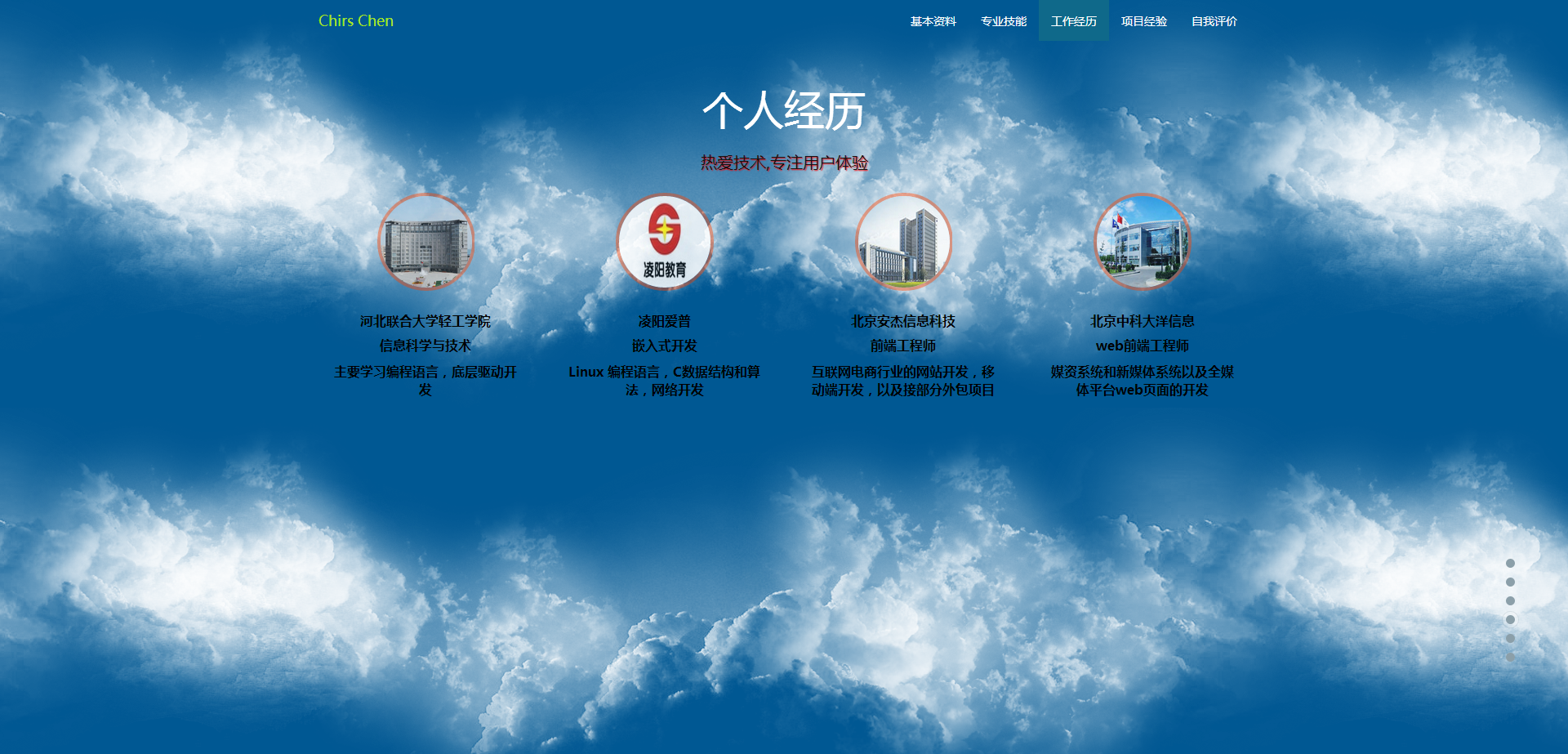Select the fifth page indicator dot
1568x754 pixels.
coord(1510,639)
